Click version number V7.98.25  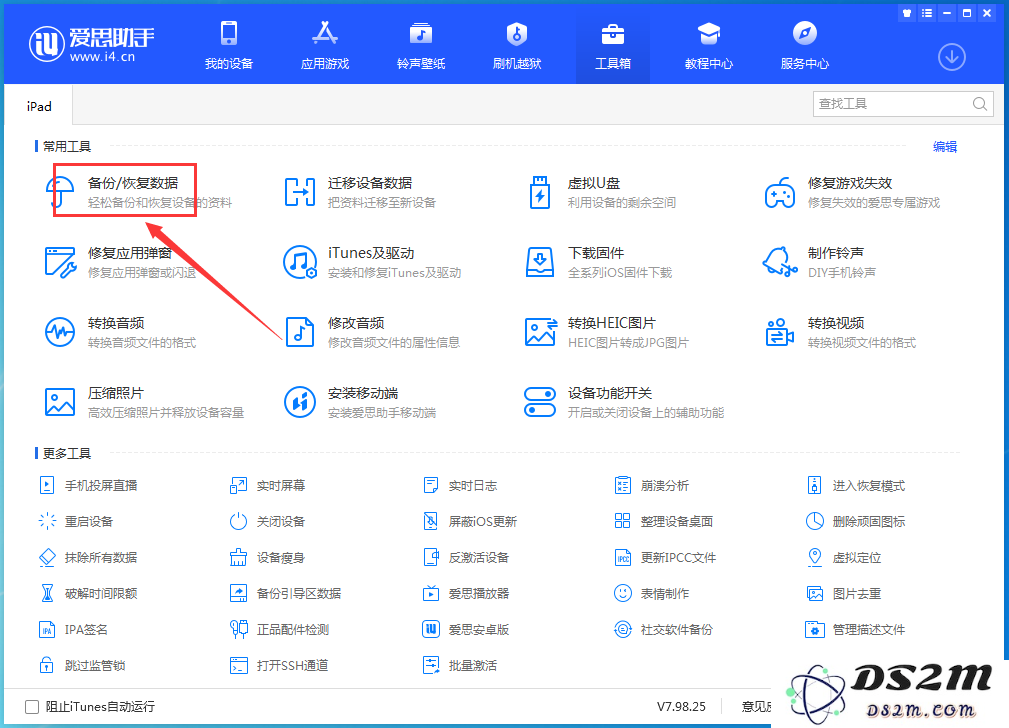click(x=681, y=707)
